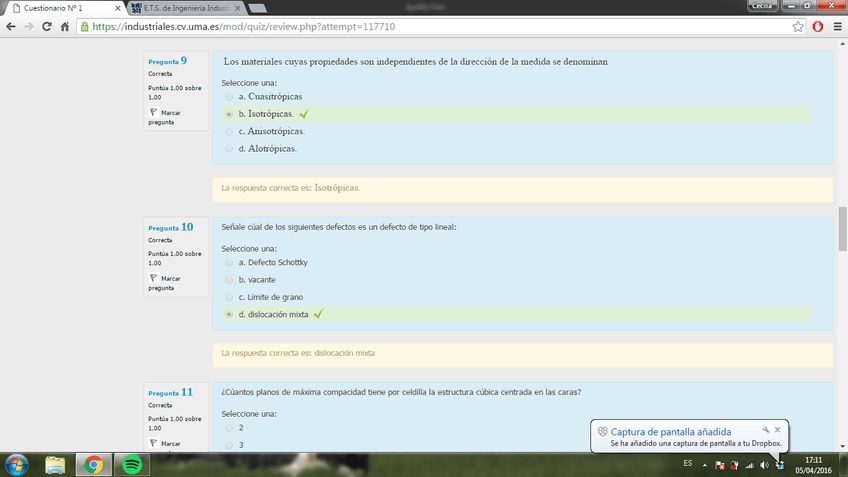Click the Pregunta 9 heading
848x477 pixels.
tap(168, 61)
